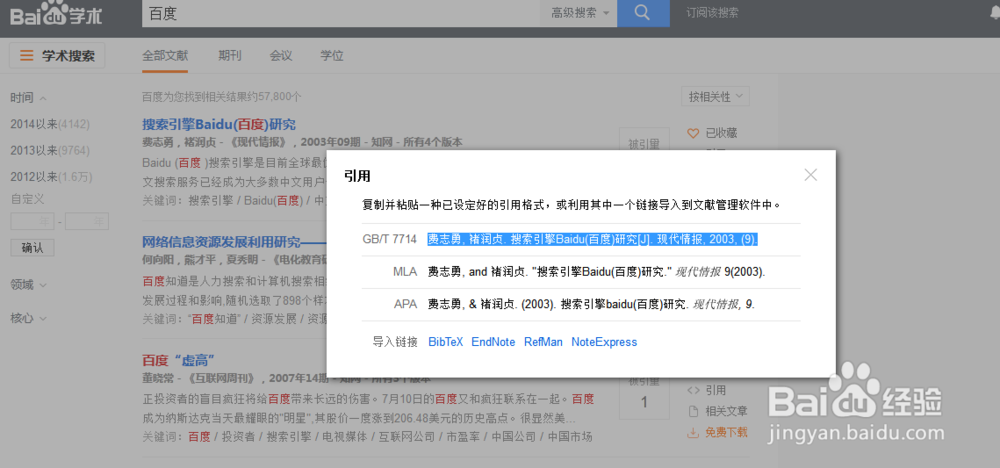Collapse the 时间 filter section
This screenshot has height=468, width=1000.
click(x=29, y=98)
